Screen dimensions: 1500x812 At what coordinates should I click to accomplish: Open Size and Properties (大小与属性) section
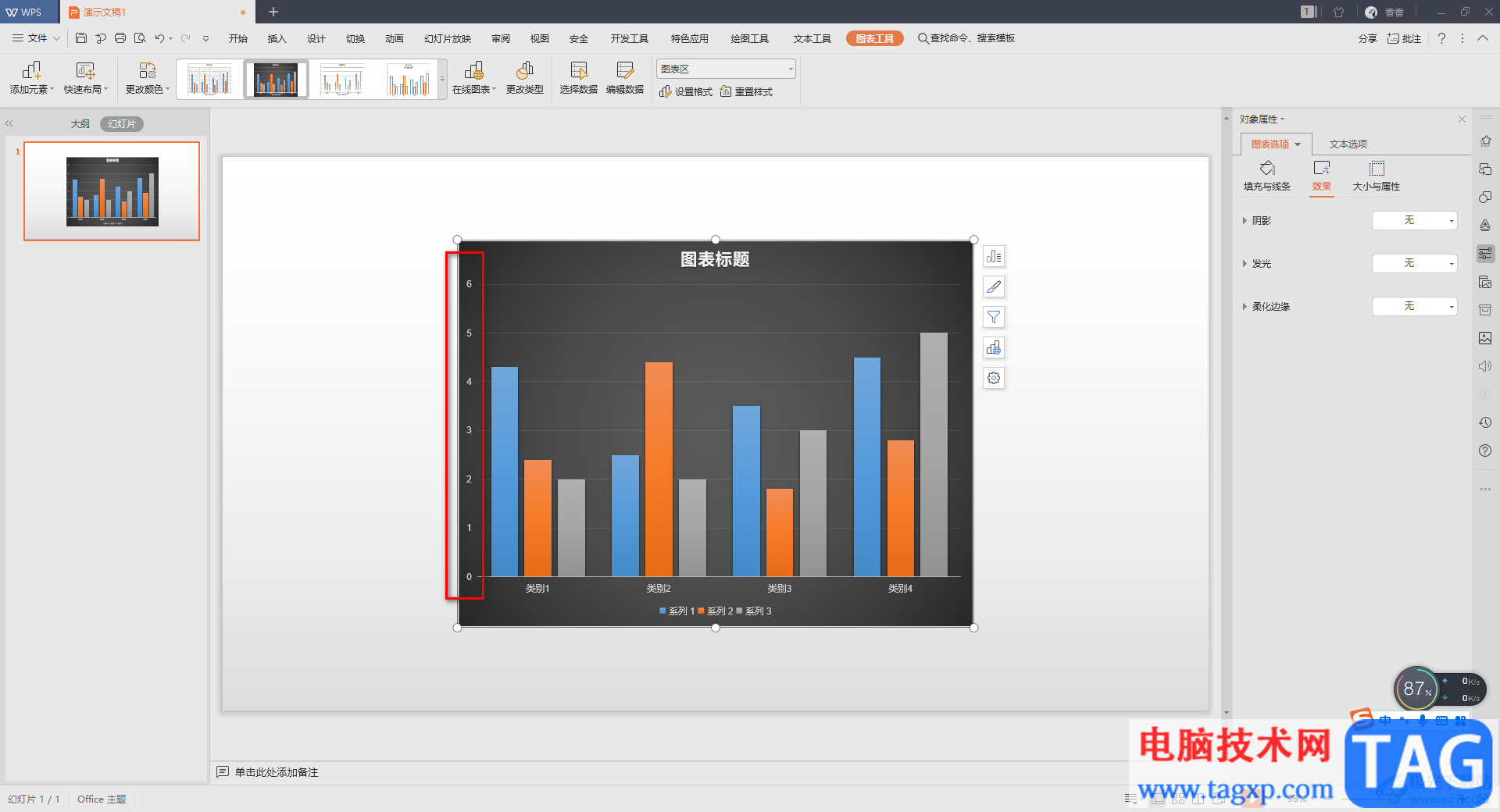pos(1377,176)
